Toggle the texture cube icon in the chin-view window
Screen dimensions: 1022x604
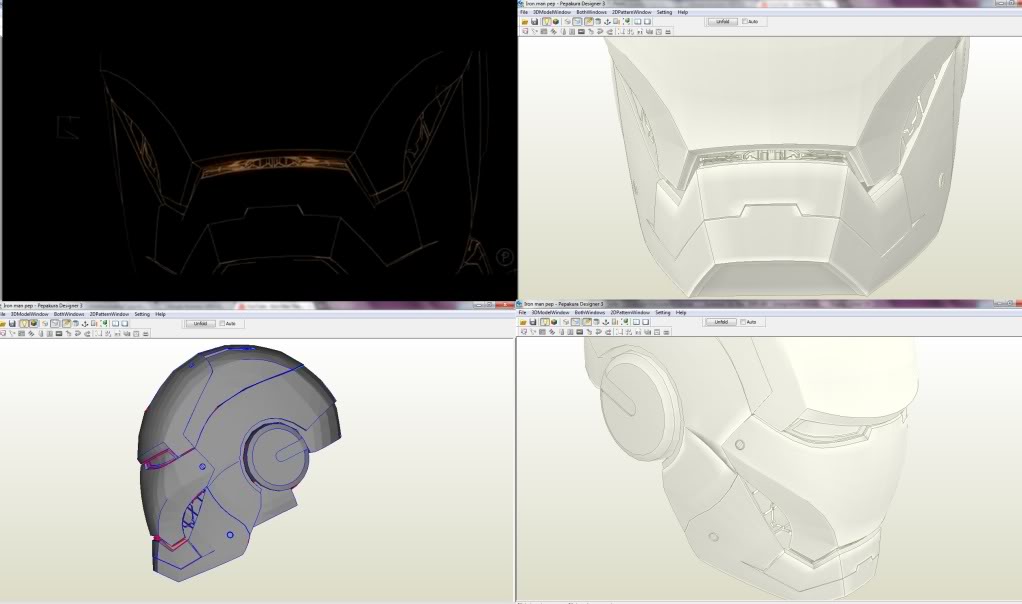(x=555, y=22)
